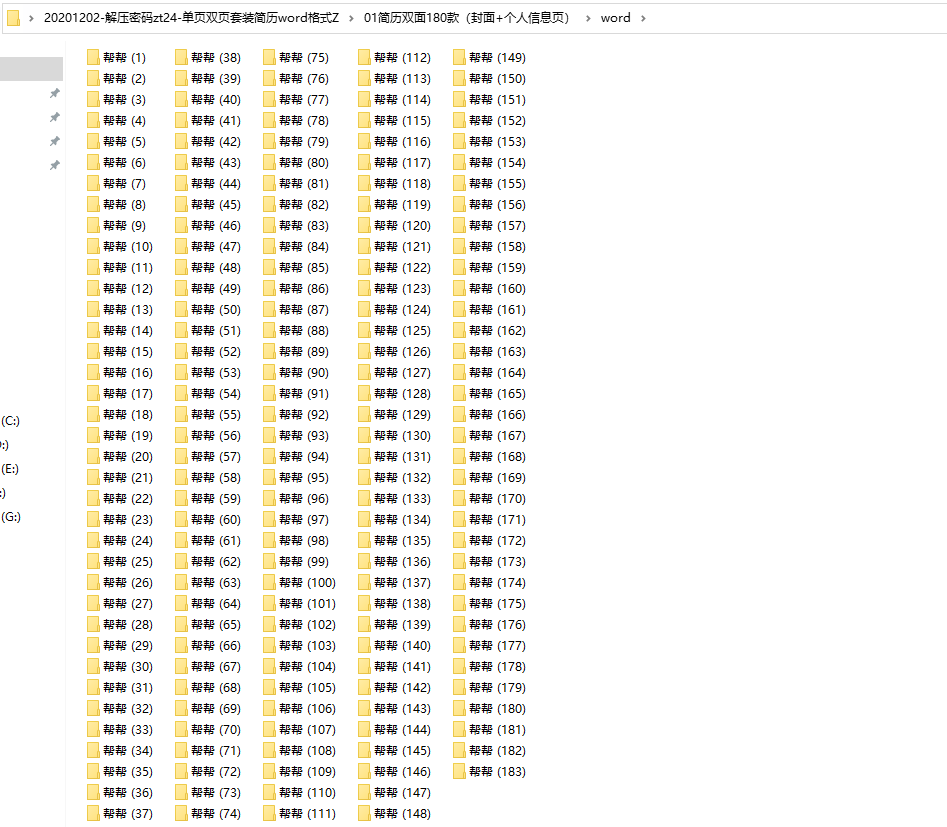The height and width of the screenshot is (827, 947).
Task: Select folder icon of 帮帮 (120)
Action: 364,225
